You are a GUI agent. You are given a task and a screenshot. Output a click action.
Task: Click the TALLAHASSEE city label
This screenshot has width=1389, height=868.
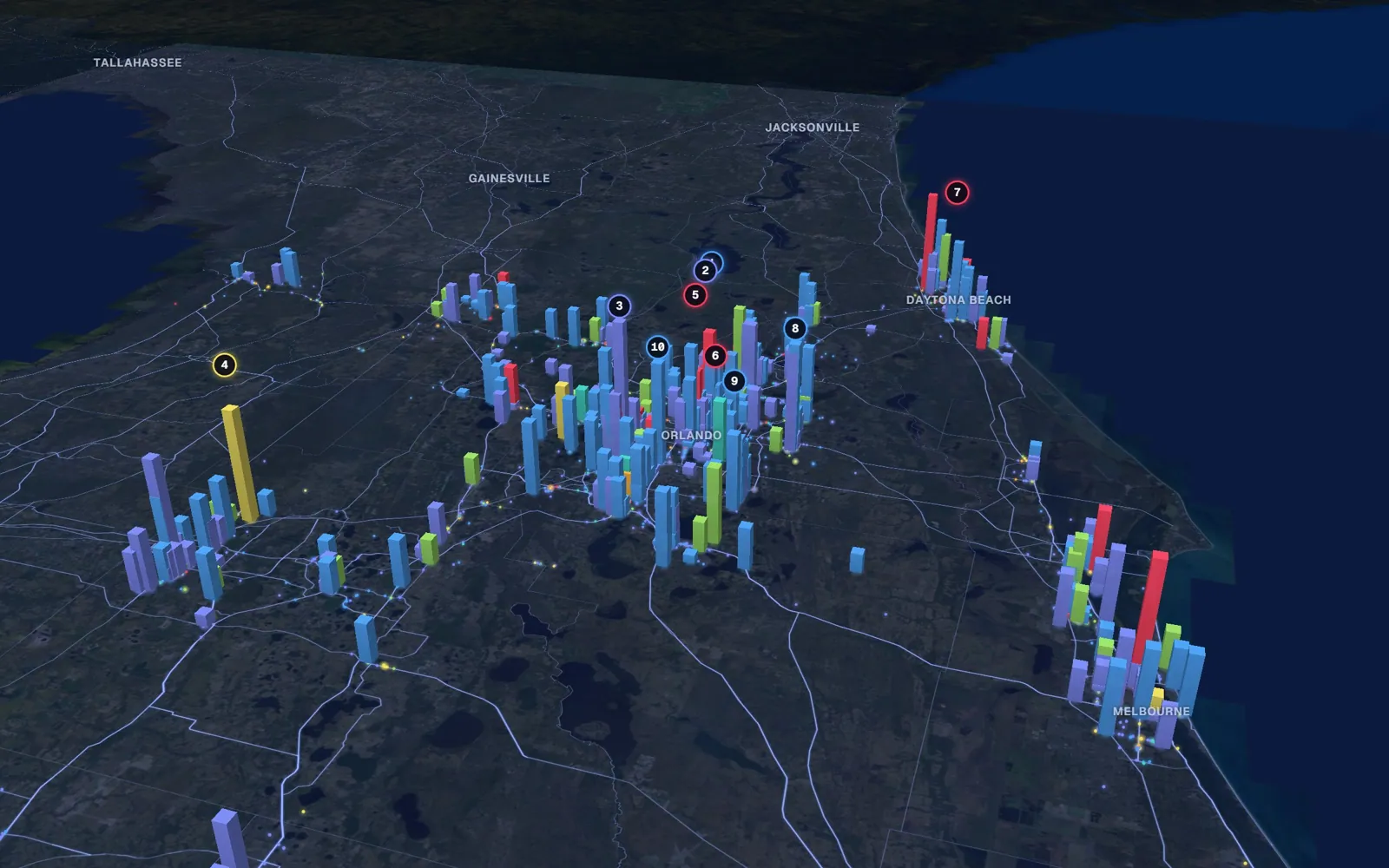[x=137, y=62]
